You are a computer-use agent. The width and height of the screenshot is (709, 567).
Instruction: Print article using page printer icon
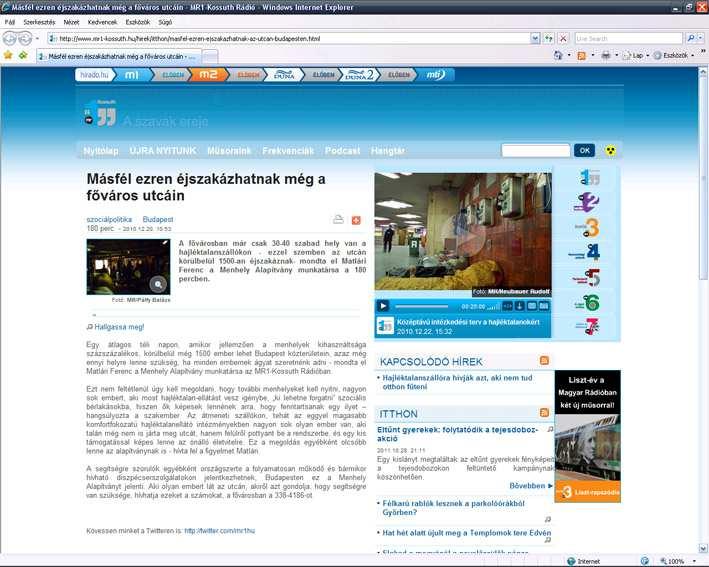click(x=338, y=220)
